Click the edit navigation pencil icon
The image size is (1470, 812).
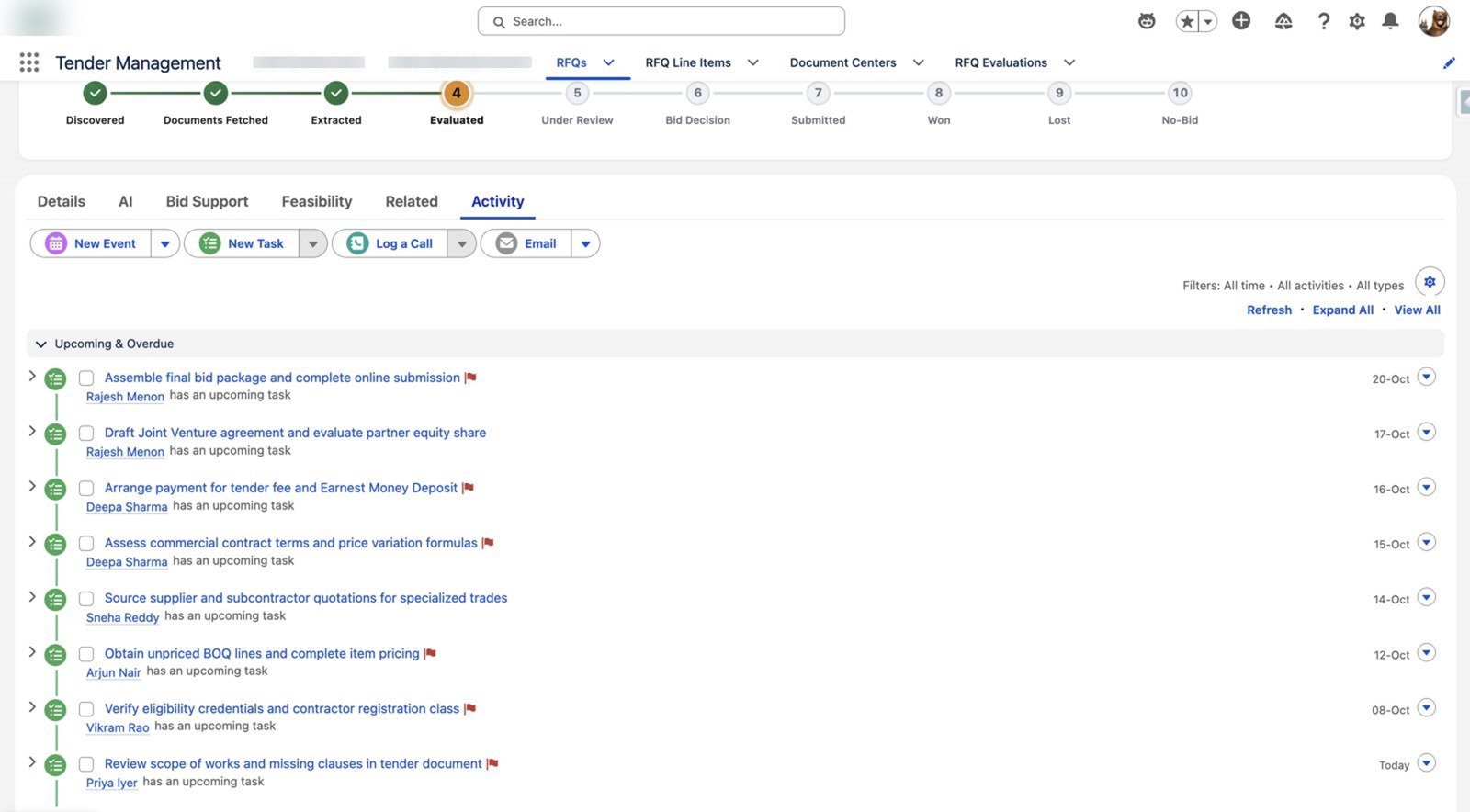[1449, 62]
